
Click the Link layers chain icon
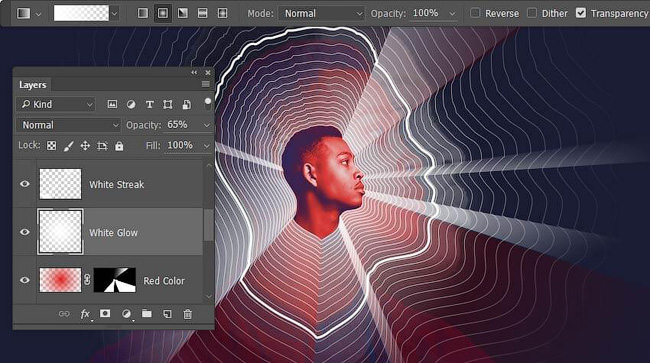tap(64, 314)
